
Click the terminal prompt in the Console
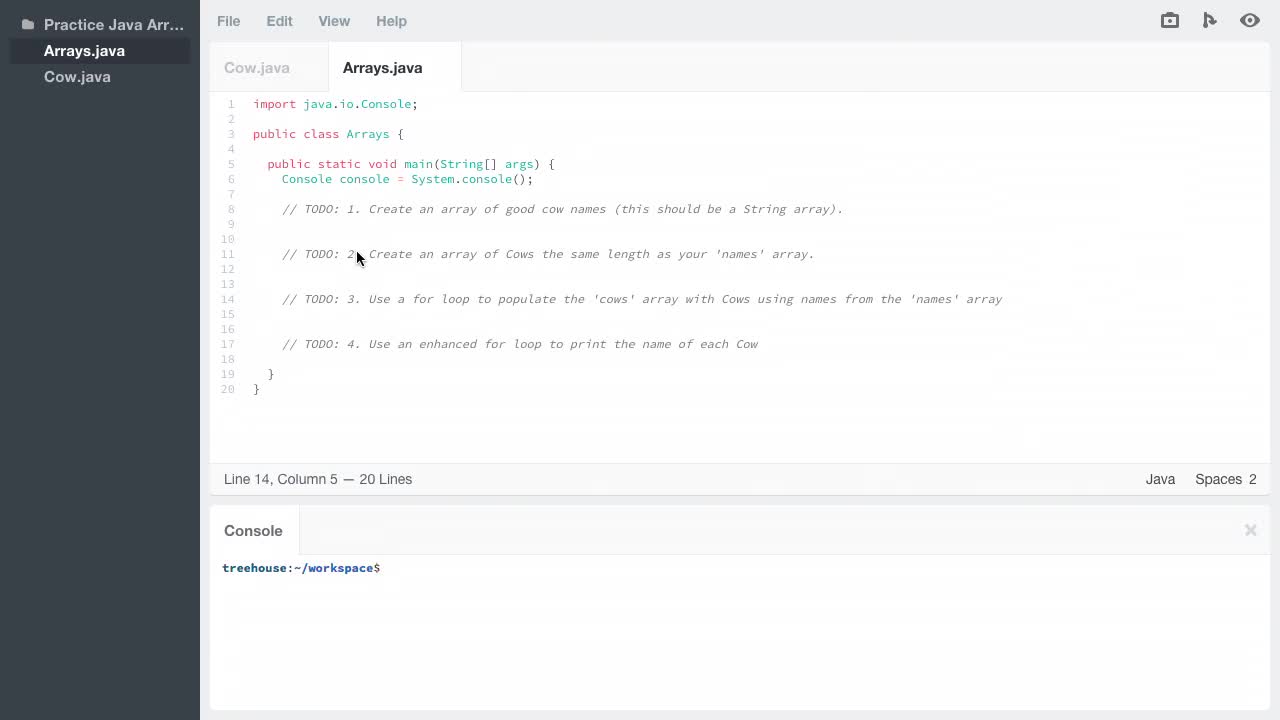301,568
